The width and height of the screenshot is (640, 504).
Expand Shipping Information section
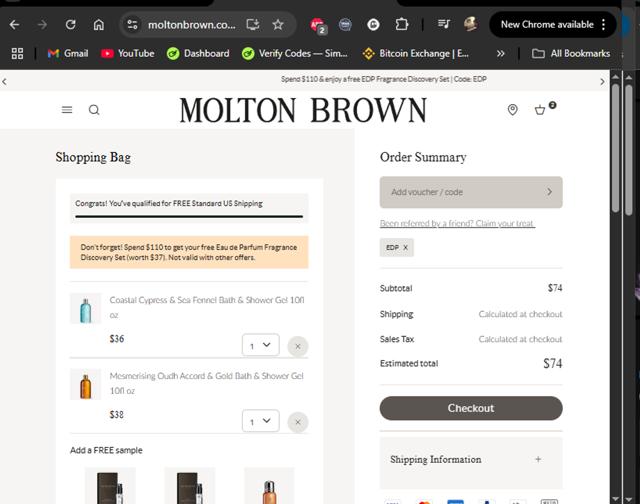[x=471, y=460]
